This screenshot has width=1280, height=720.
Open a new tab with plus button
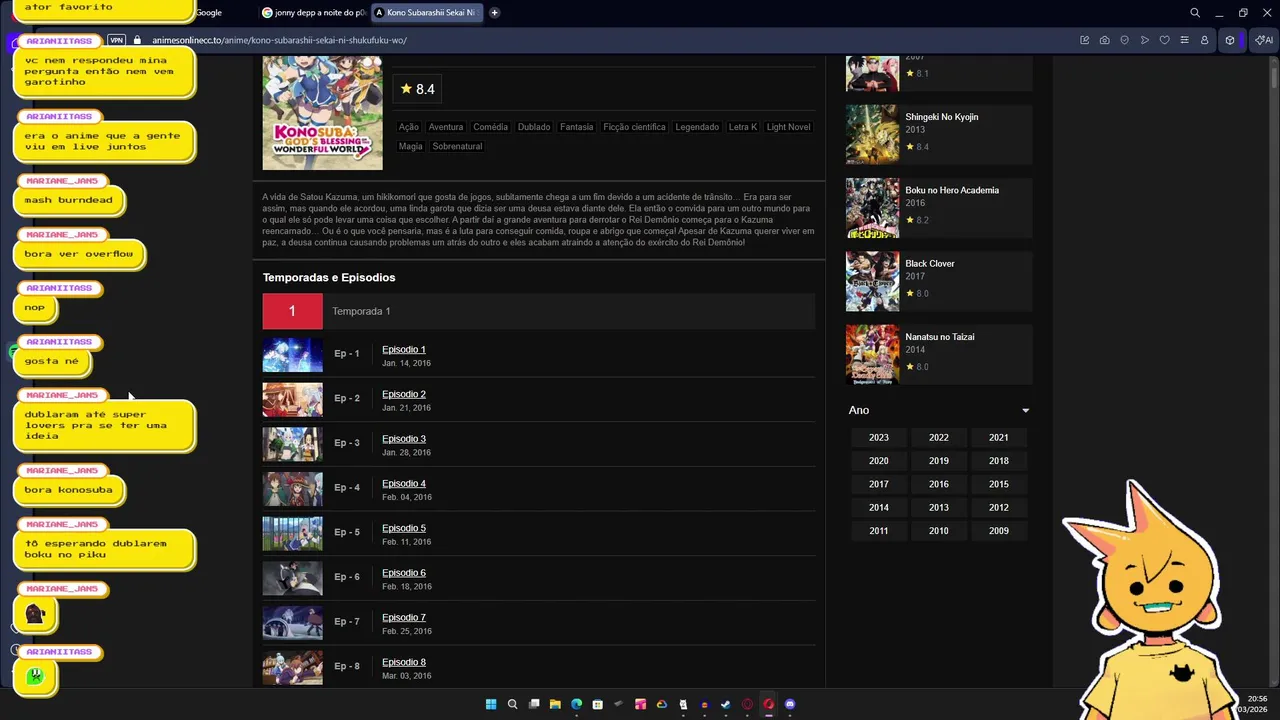[494, 13]
